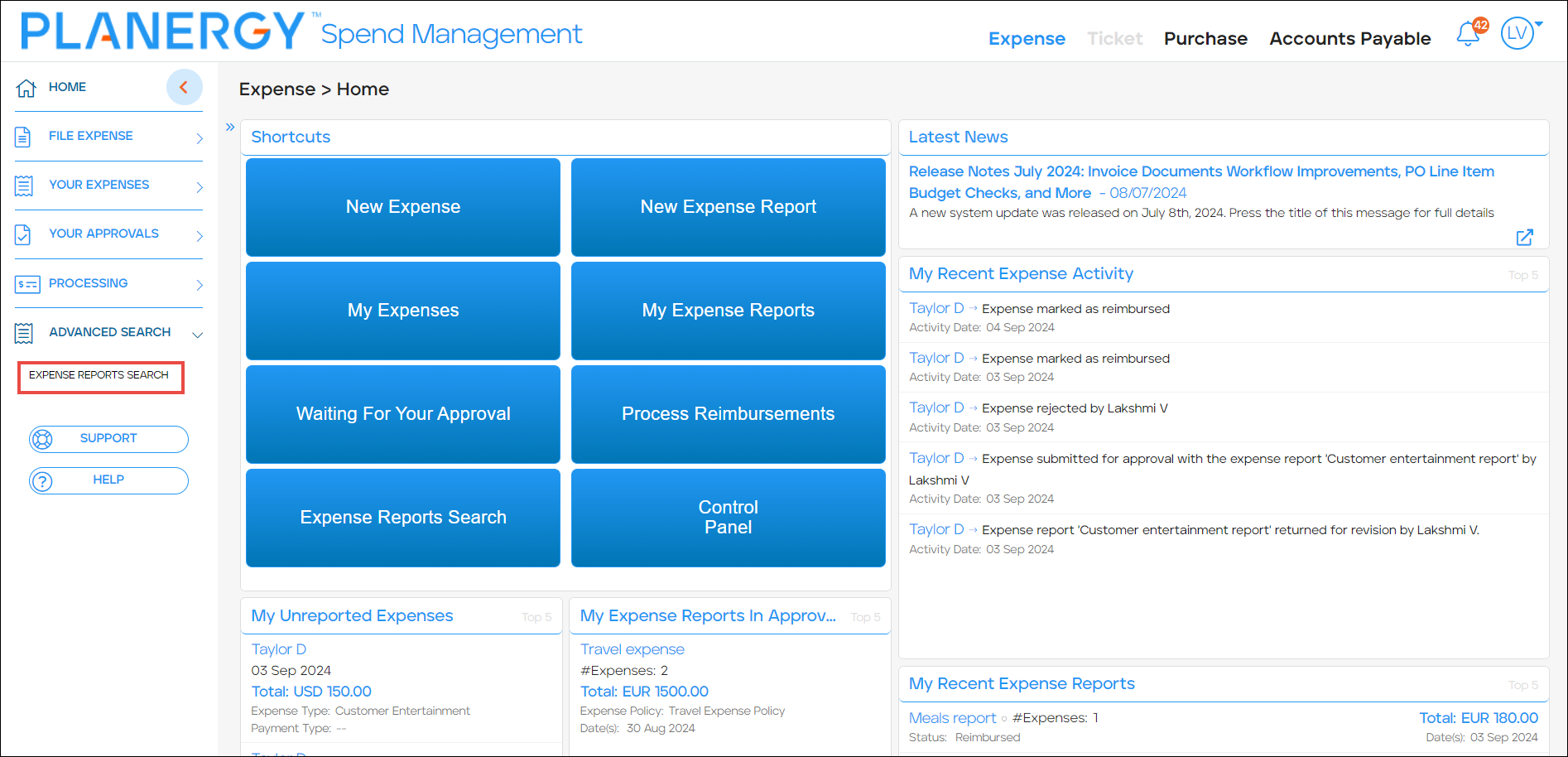The height and width of the screenshot is (757, 1568).
Task: Click the Control Panel shortcut tile
Action: tap(728, 517)
